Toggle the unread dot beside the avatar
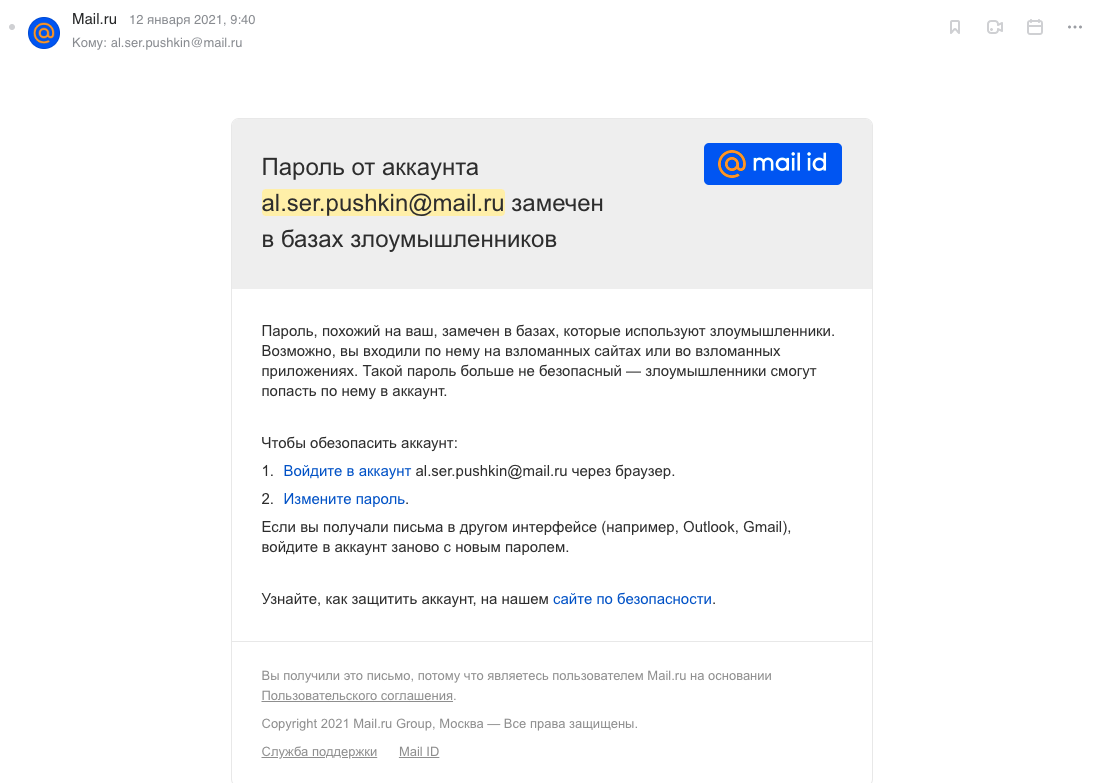 click(x=12, y=27)
